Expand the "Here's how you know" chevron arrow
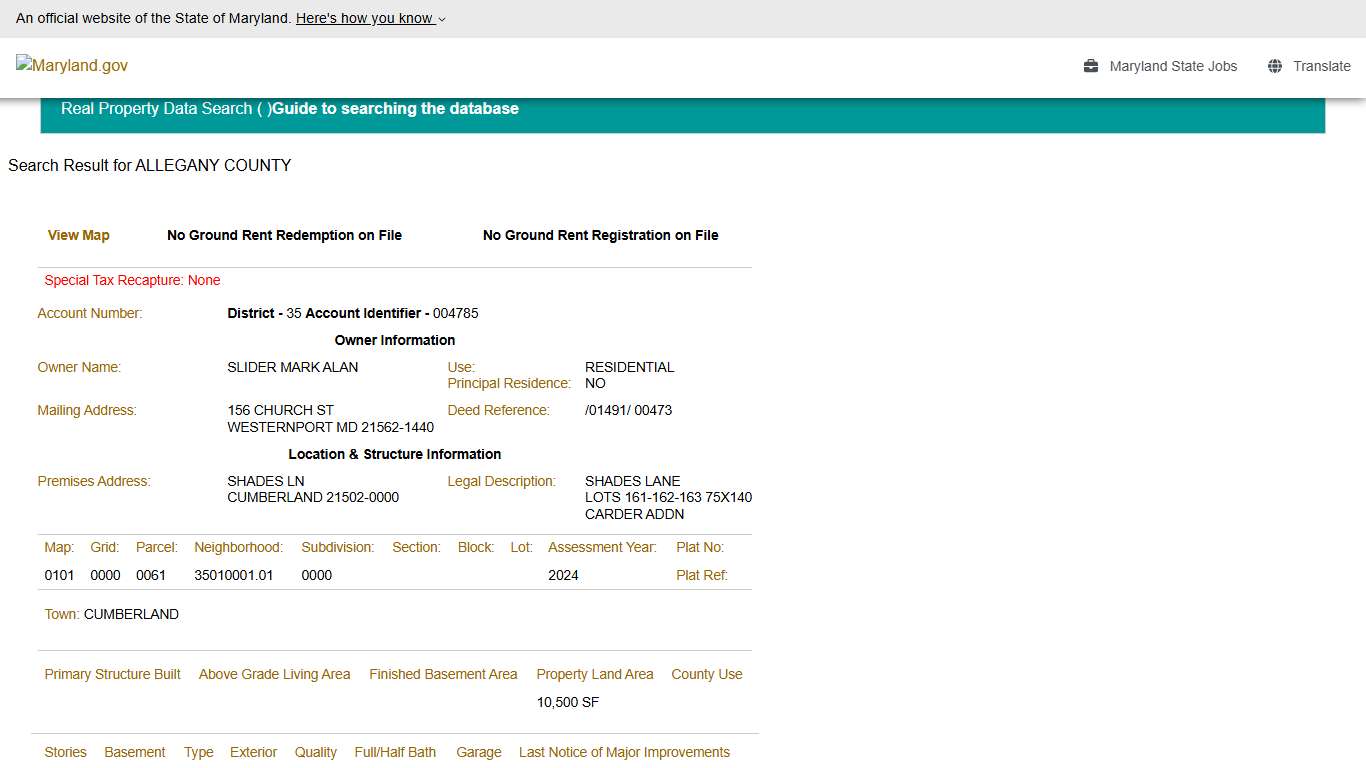Screen dimensions: 1366x768 point(442,19)
